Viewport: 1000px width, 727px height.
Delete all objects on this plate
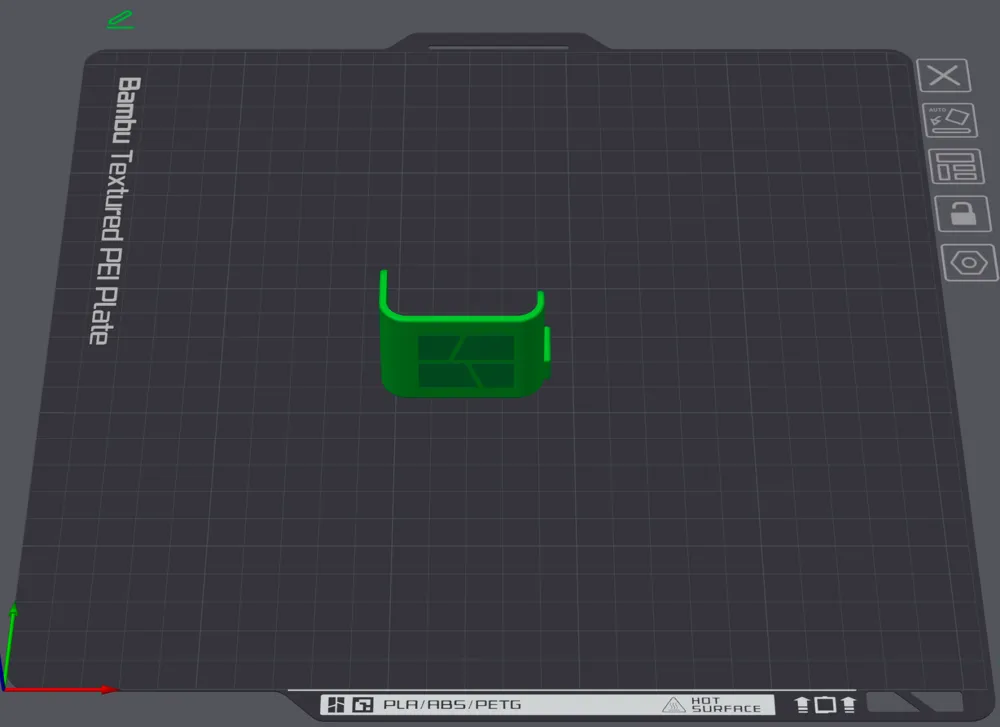(x=943, y=75)
